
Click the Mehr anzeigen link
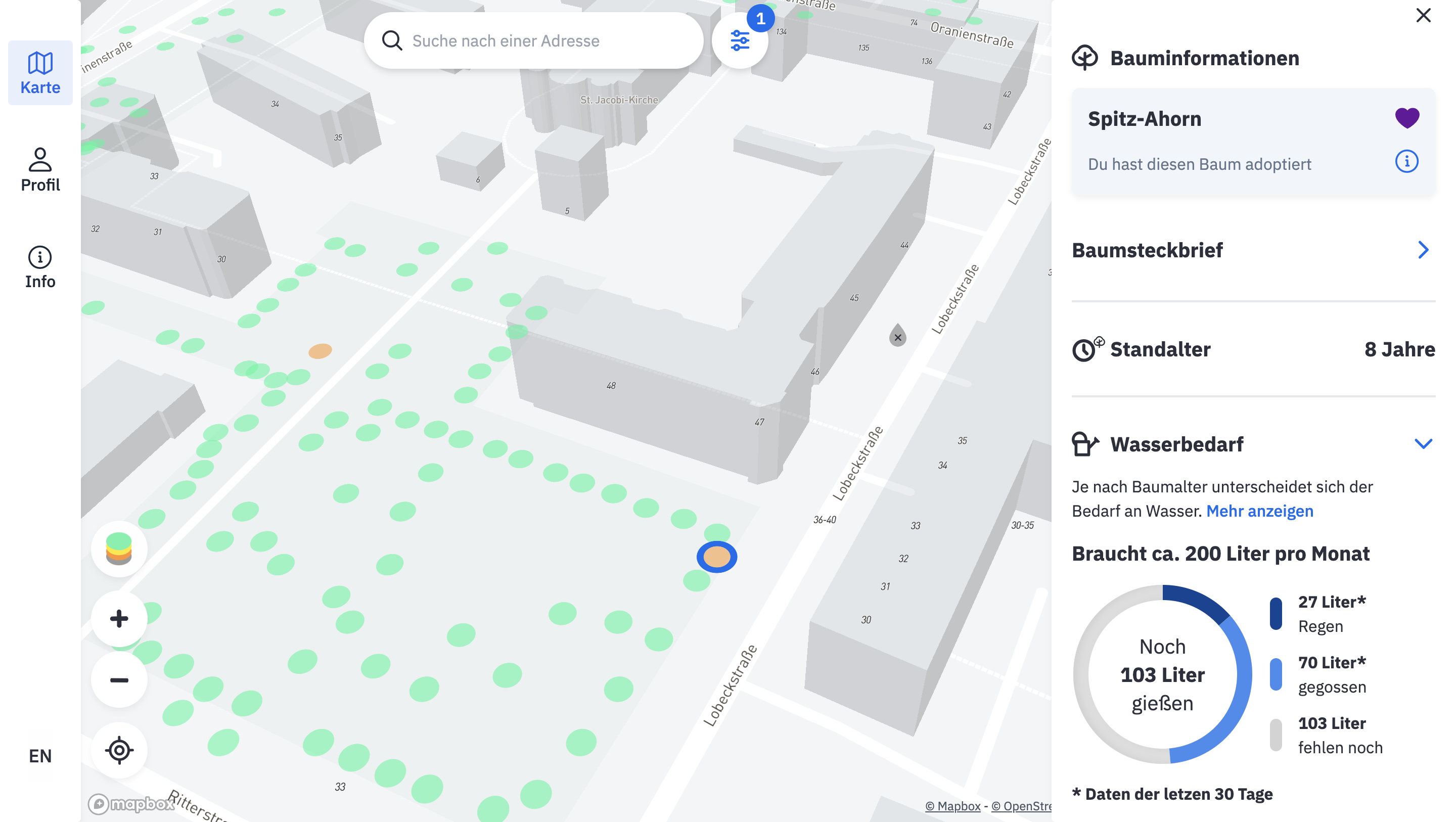click(x=1259, y=511)
